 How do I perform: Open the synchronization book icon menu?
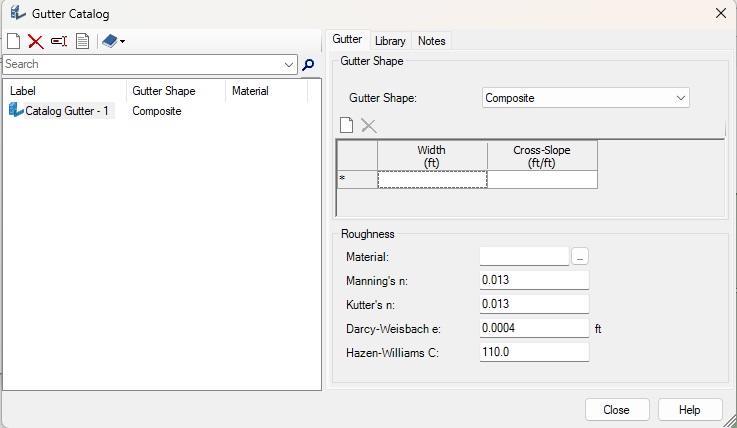pos(113,41)
